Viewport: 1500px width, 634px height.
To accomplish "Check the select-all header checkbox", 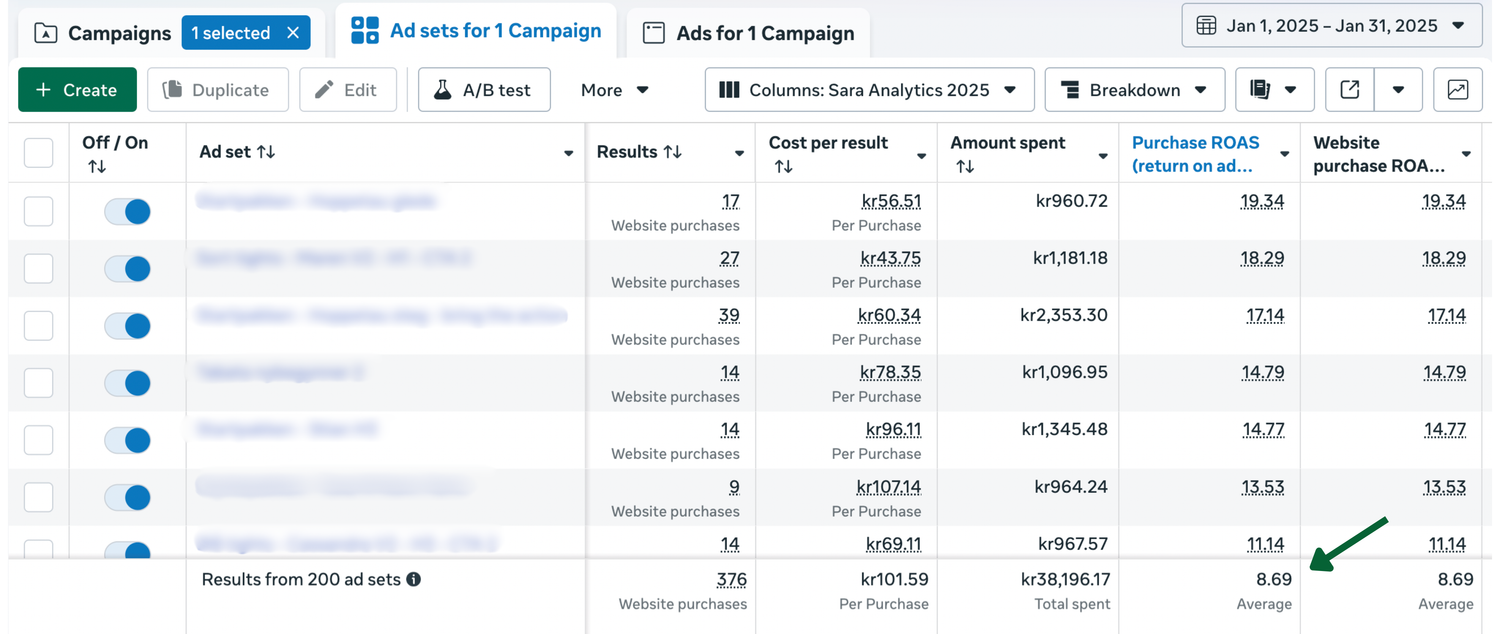I will 38,153.
